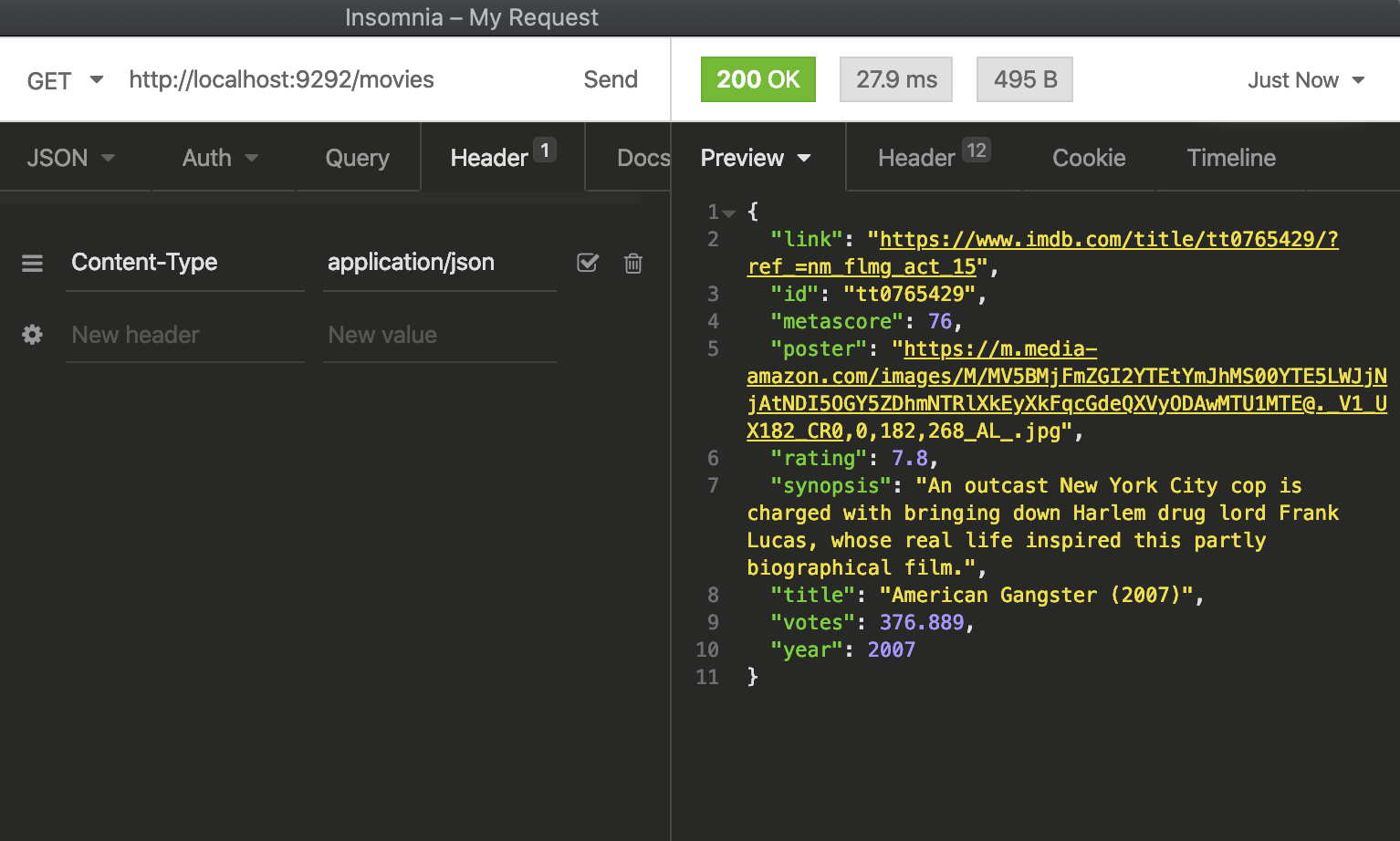Focus the New header name field
The image size is (1400, 841).
pos(184,335)
